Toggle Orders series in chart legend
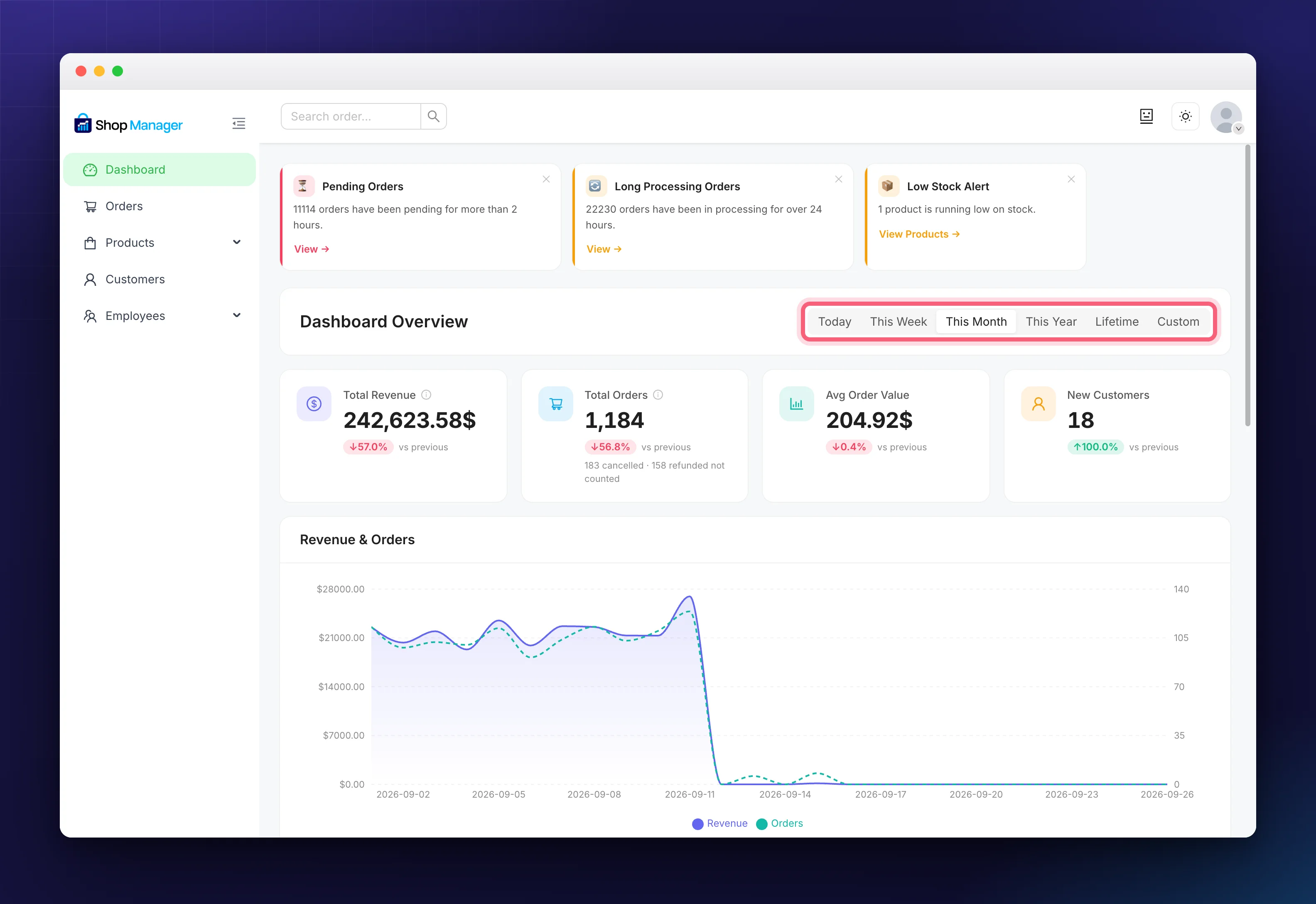 (x=779, y=823)
